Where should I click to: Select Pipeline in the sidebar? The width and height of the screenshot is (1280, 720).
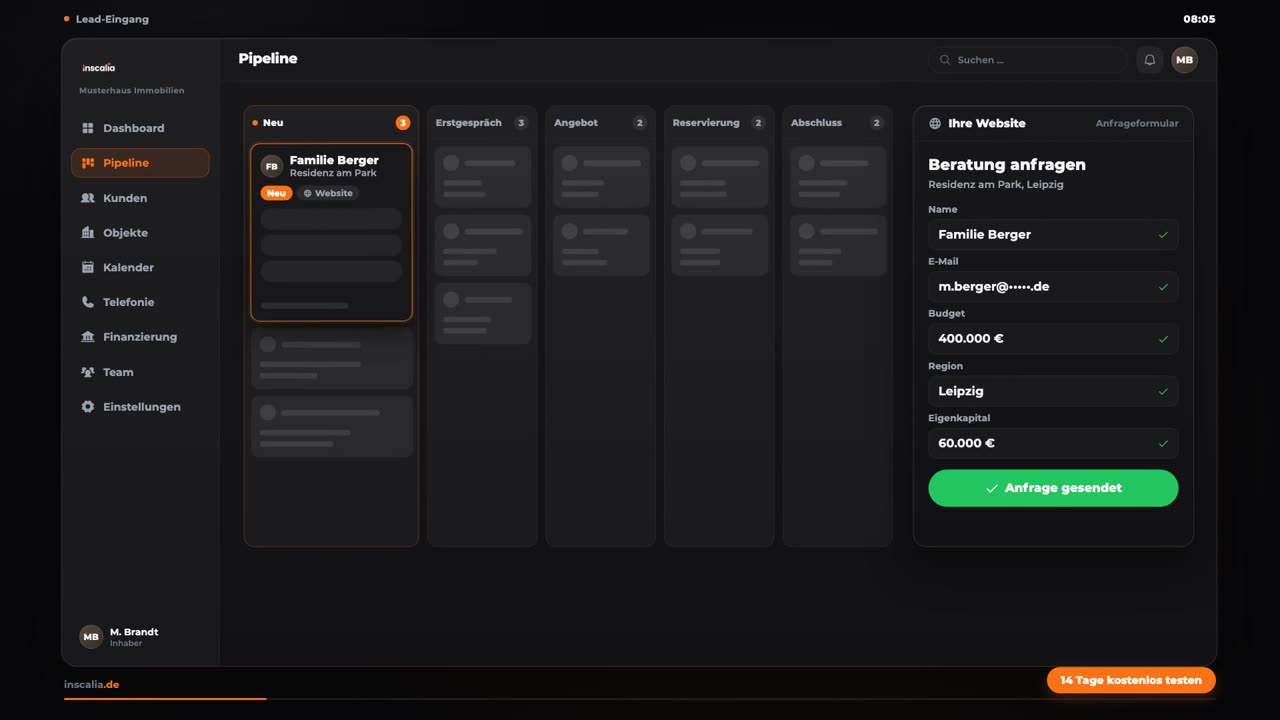[x=140, y=163]
